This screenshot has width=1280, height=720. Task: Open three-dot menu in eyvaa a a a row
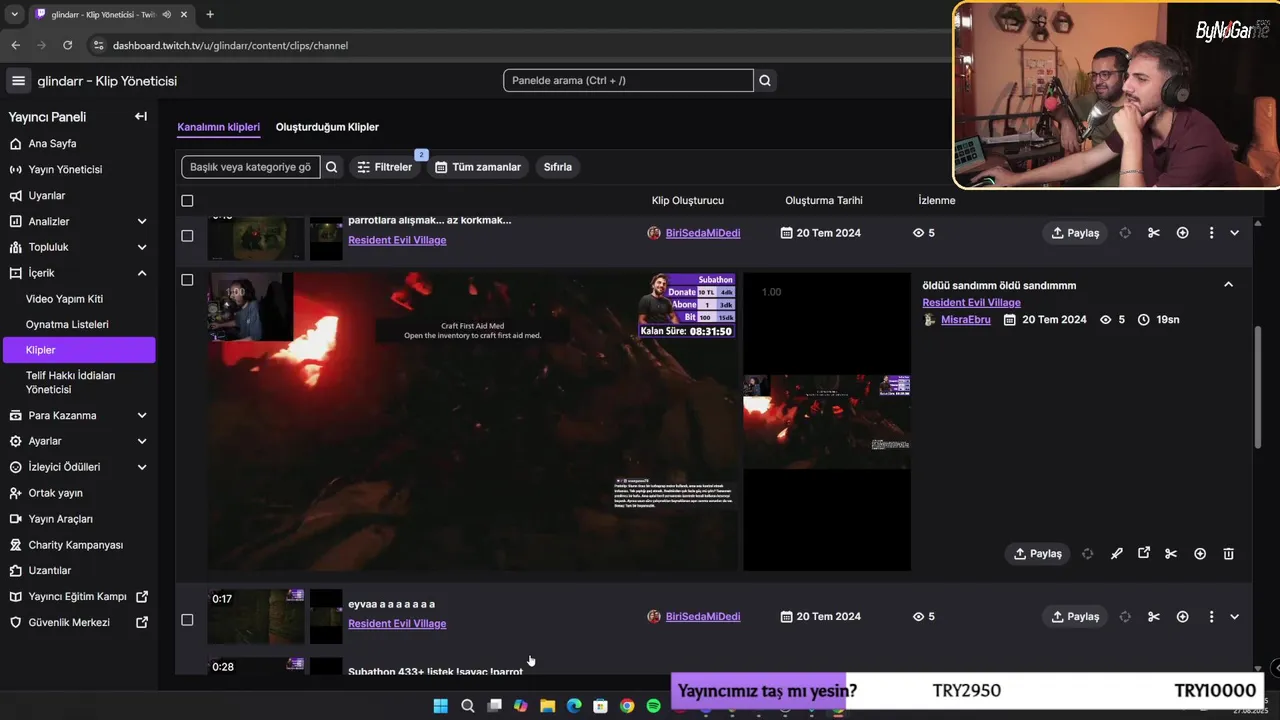click(x=1211, y=617)
